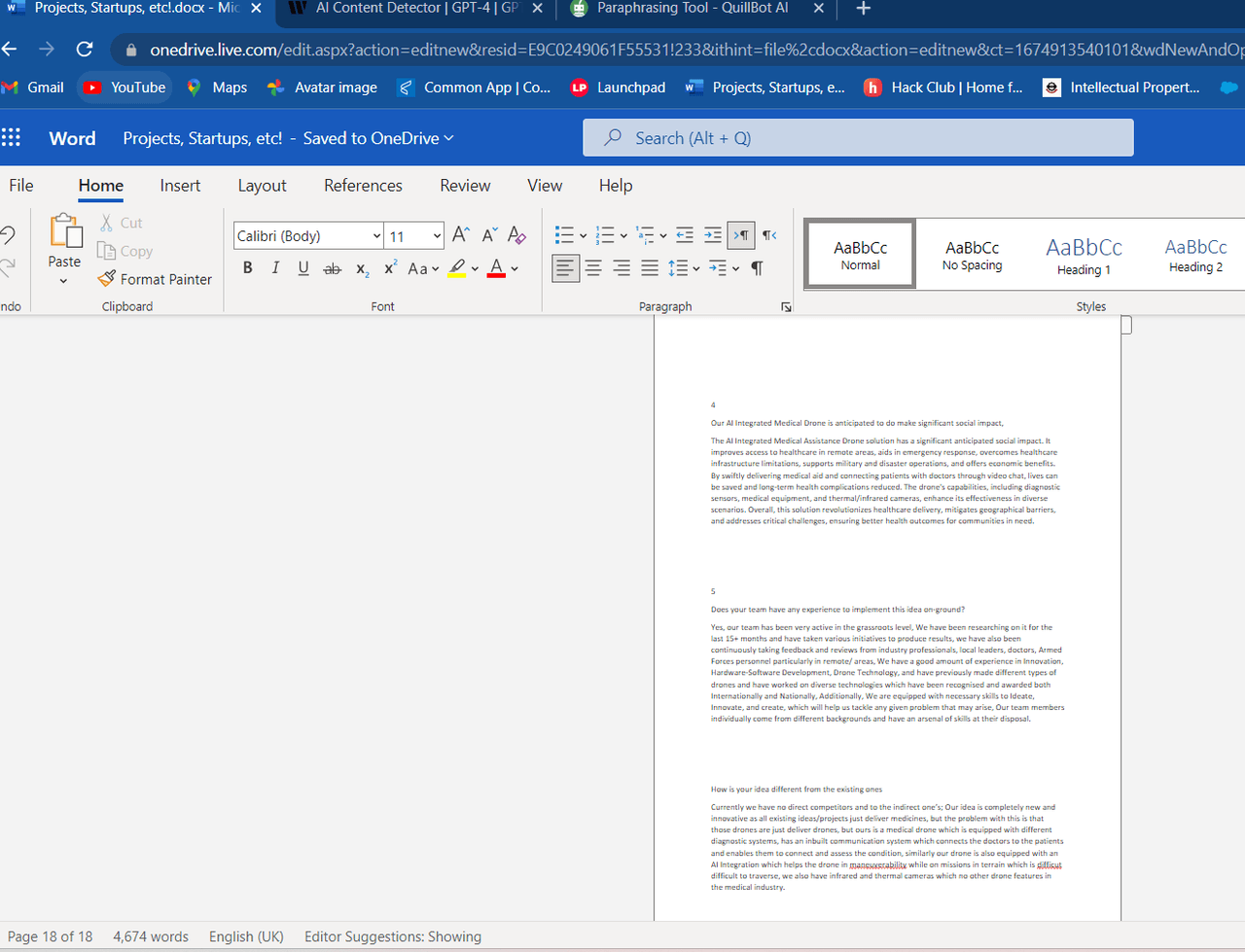Click the Clear Formatting icon
1245x952 pixels.
[516, 235]
